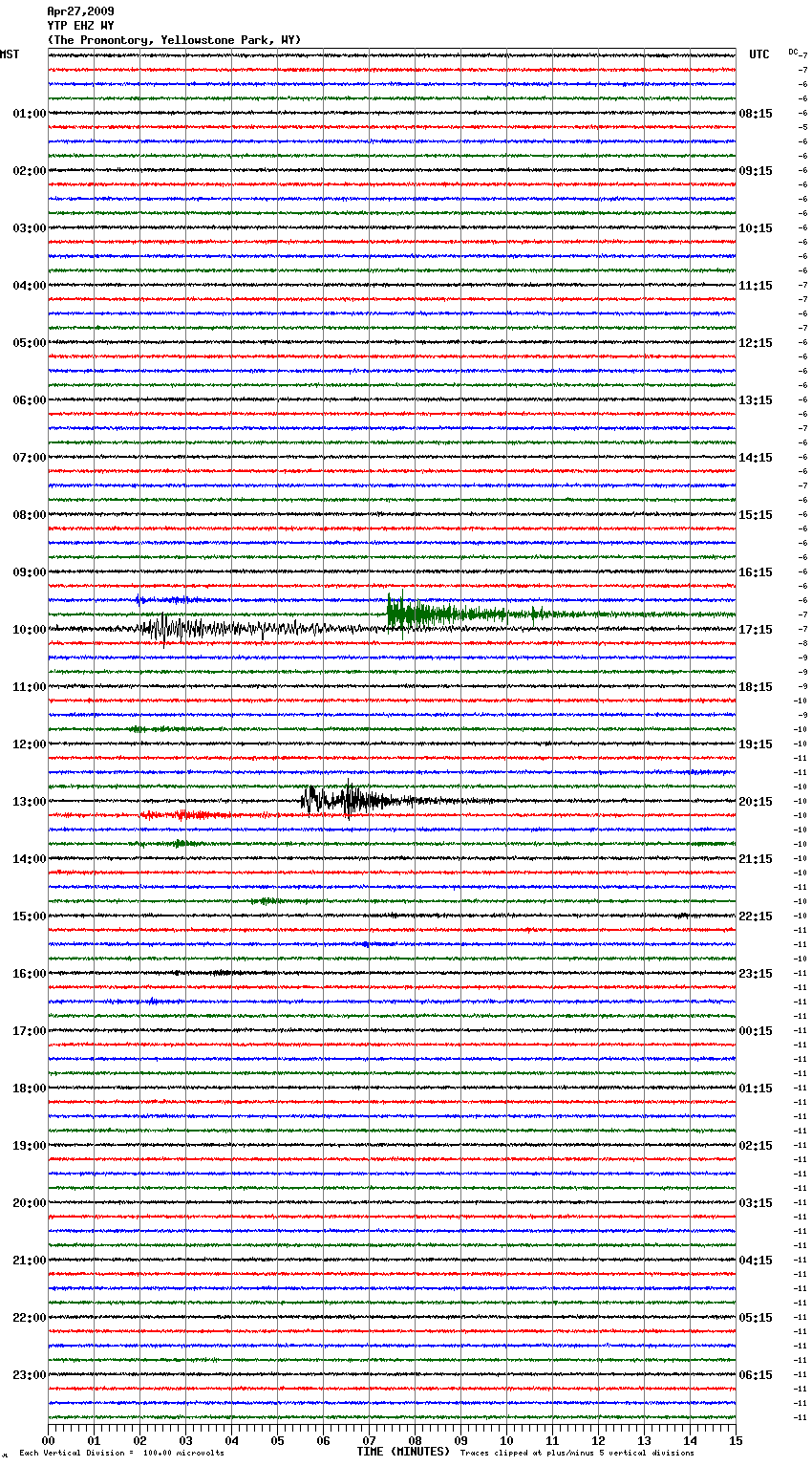Click the '10:15' UTC time label

point(756,228)
